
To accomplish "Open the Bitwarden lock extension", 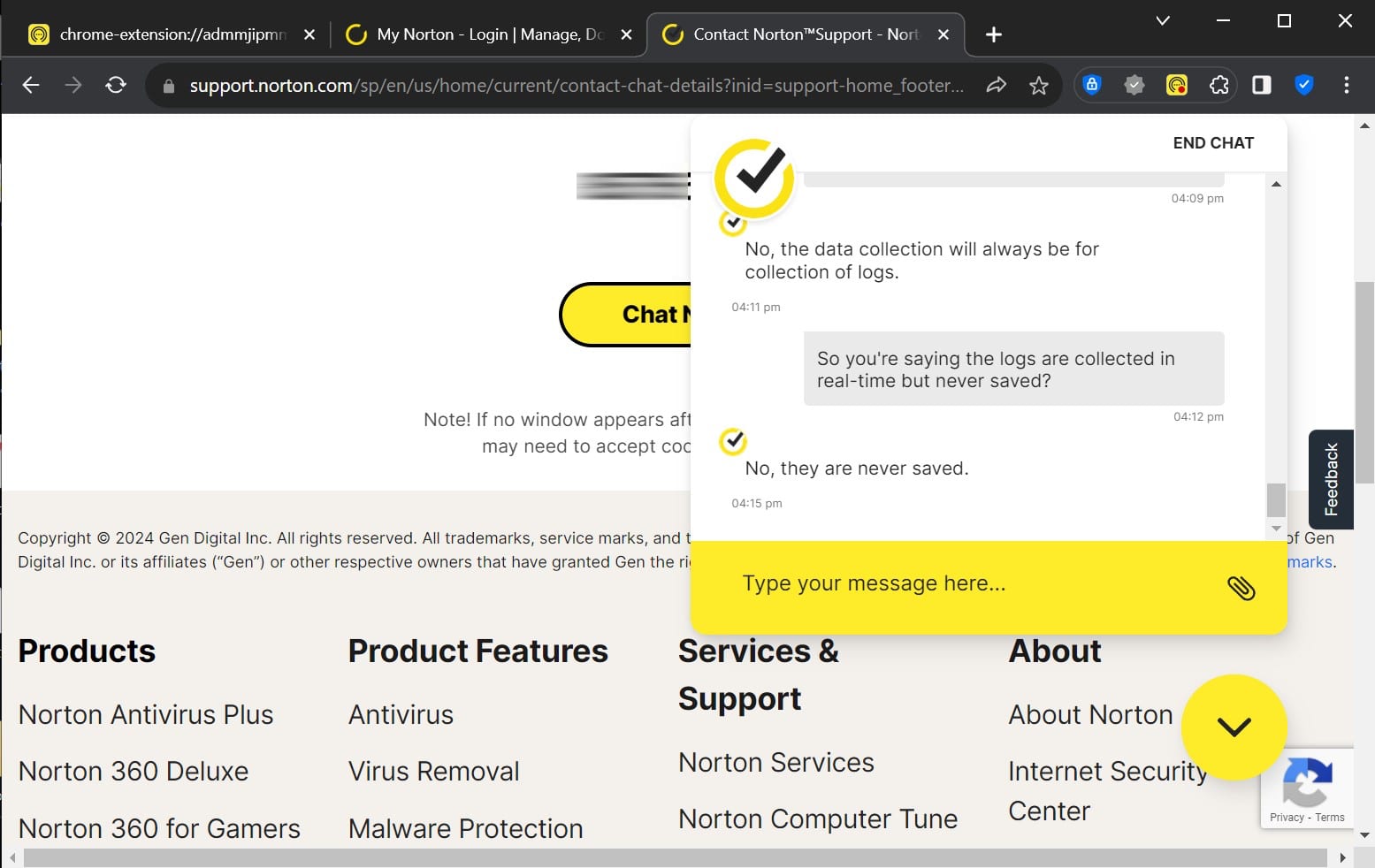I will pyautogui.click(x=1092, y=85).
